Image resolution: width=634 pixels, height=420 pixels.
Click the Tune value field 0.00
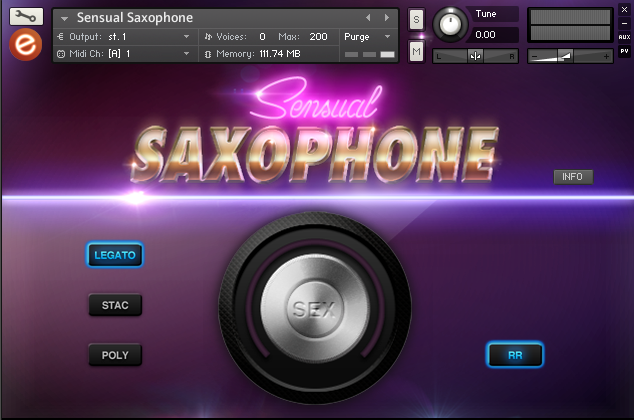(492, 35)
